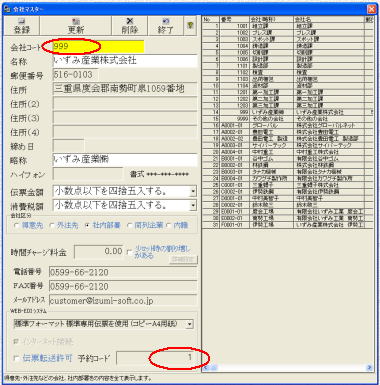
Task: Select list row 12 第二加工課
Action: pos(287,99)
